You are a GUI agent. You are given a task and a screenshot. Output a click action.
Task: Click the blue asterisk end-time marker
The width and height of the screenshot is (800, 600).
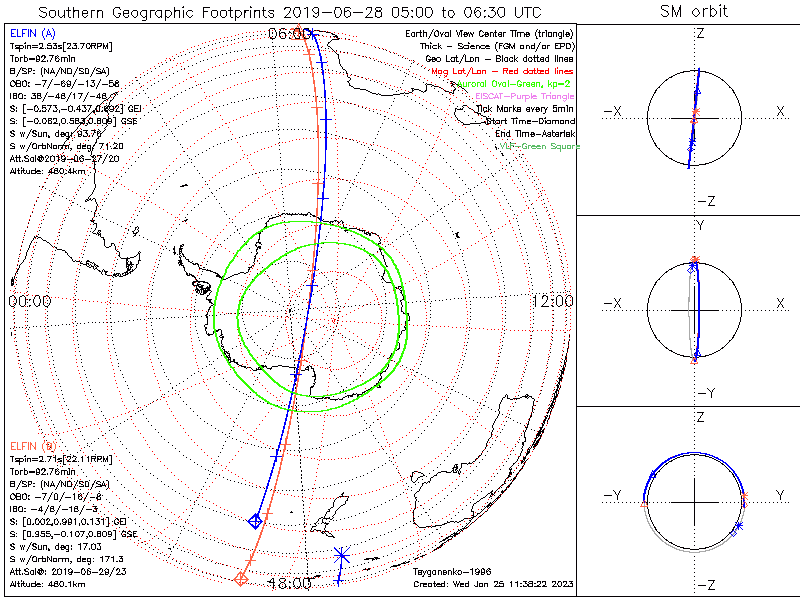[342, 554]
